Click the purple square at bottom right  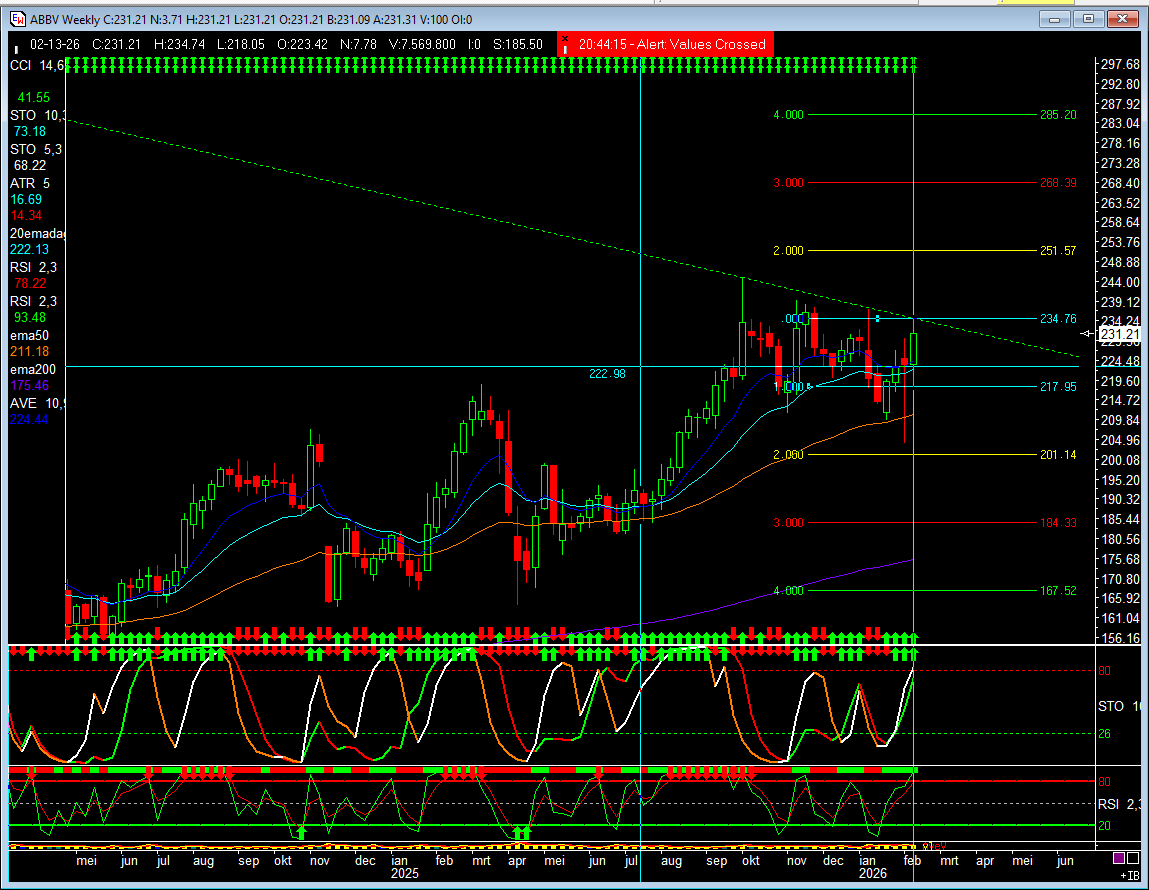click(1119, 858)
